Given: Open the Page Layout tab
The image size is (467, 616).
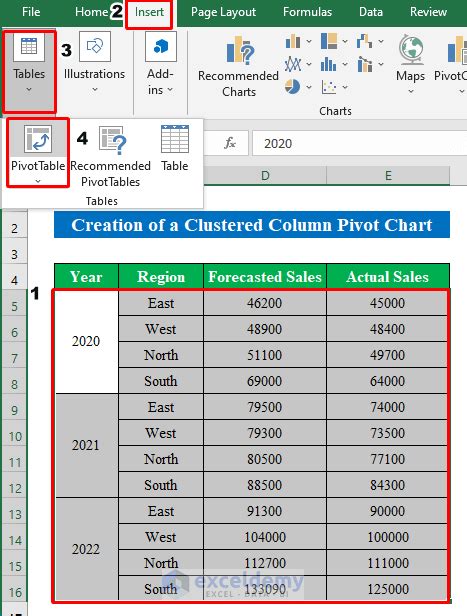Looking at the screenshot, I should tap(223, 12).
